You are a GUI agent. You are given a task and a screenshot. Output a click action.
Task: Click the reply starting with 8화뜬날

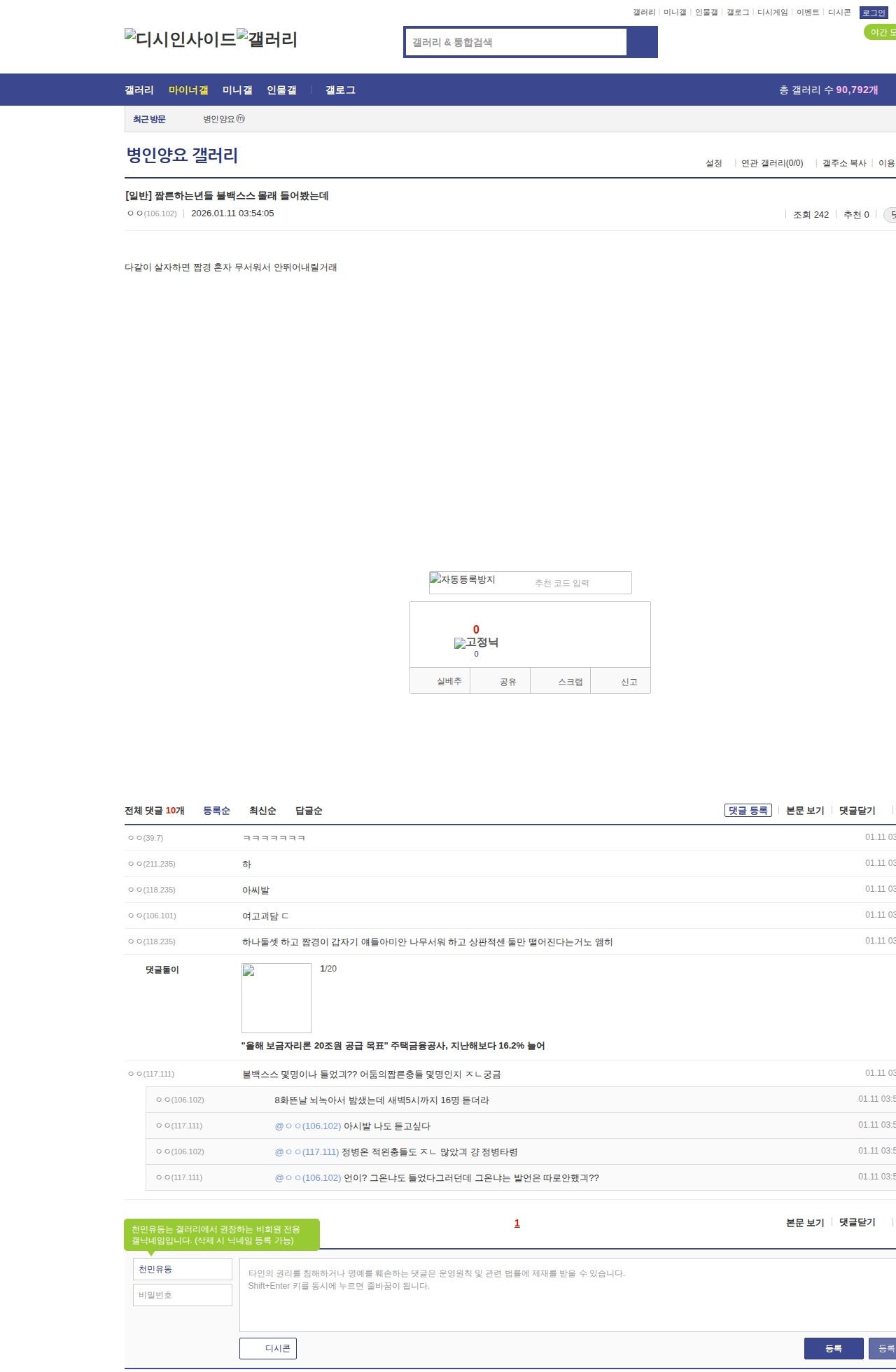click(x=382, y=1100)
